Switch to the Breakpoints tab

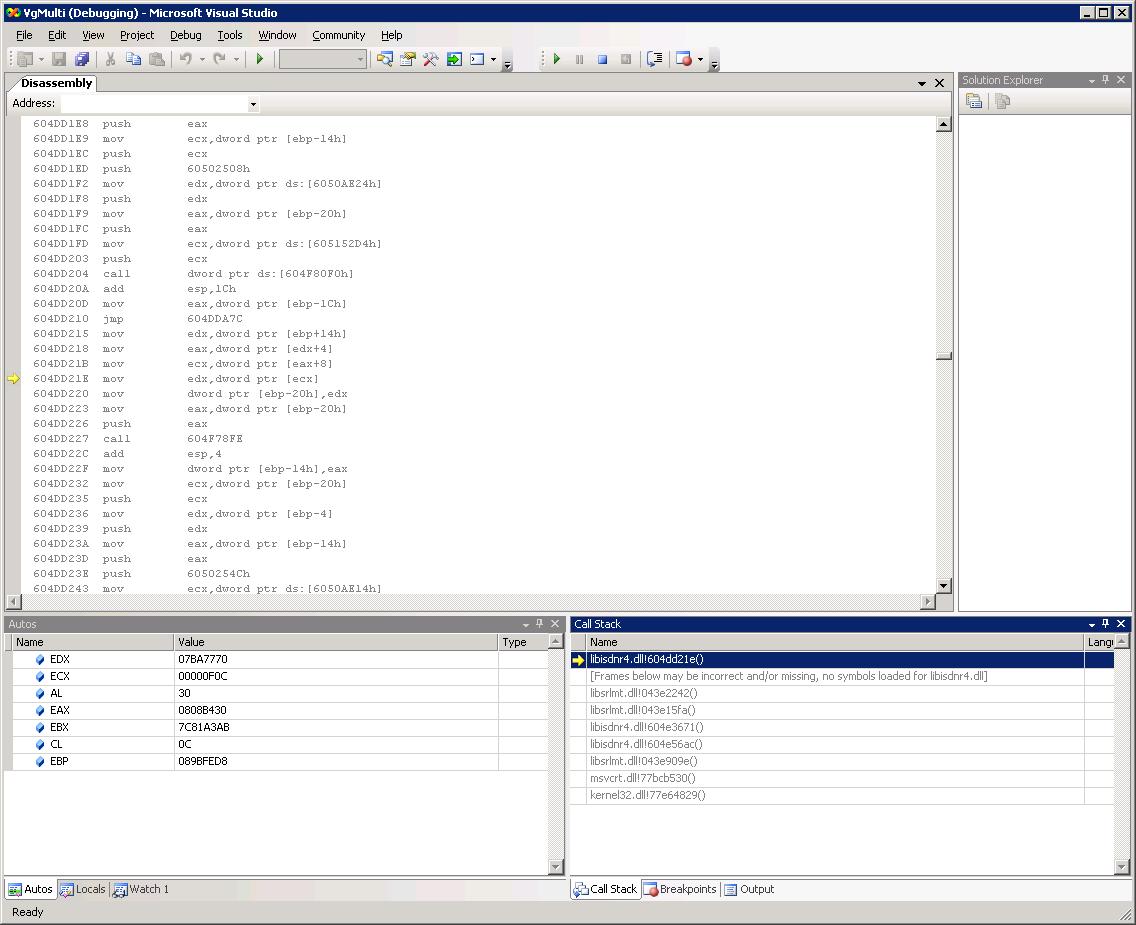coord(681,889)
